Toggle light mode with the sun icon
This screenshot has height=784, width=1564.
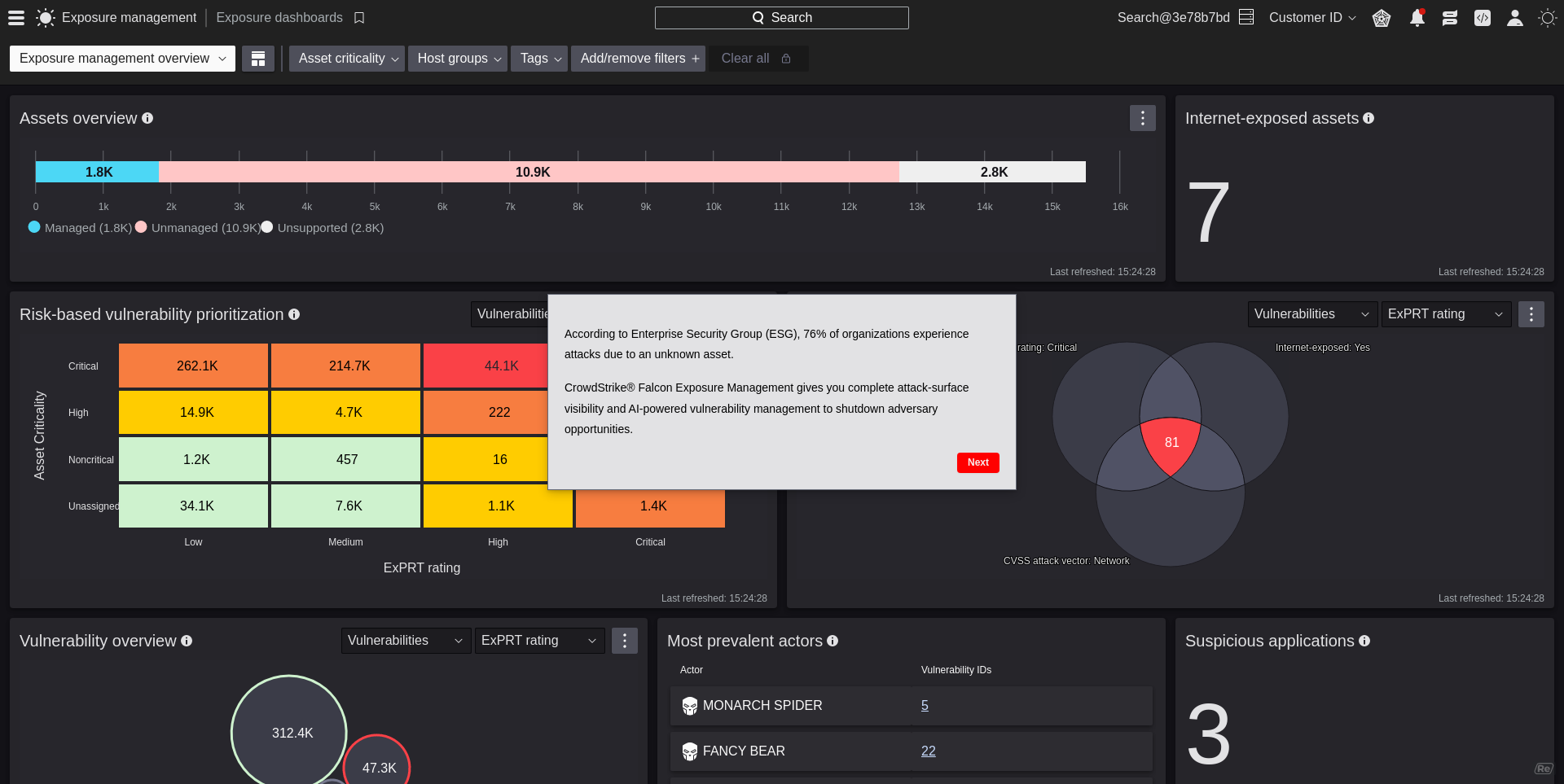(x=1547, y=17)
